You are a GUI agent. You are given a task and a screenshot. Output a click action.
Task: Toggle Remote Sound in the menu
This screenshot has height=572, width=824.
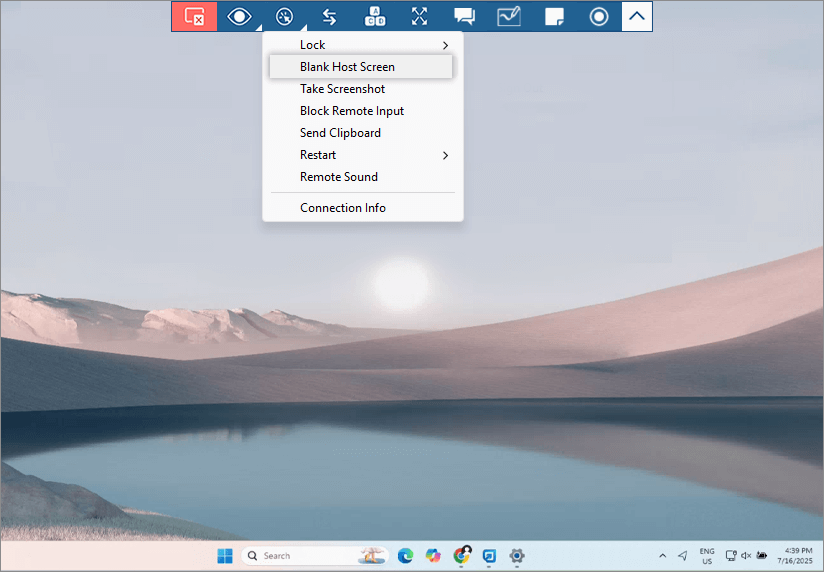(x=339, y=177)
